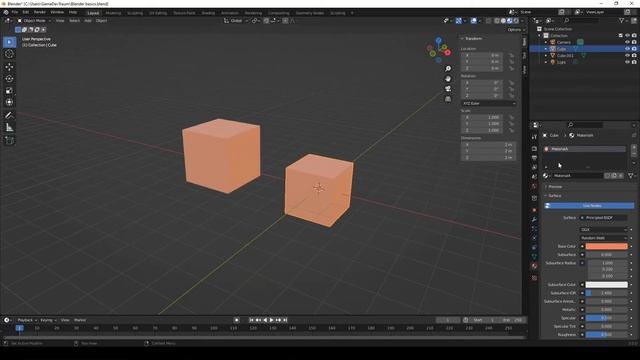The width and height of the screenshot is (640, 360).
Task: Switch to the Shading workspace tab
Action: coord(208,13)
